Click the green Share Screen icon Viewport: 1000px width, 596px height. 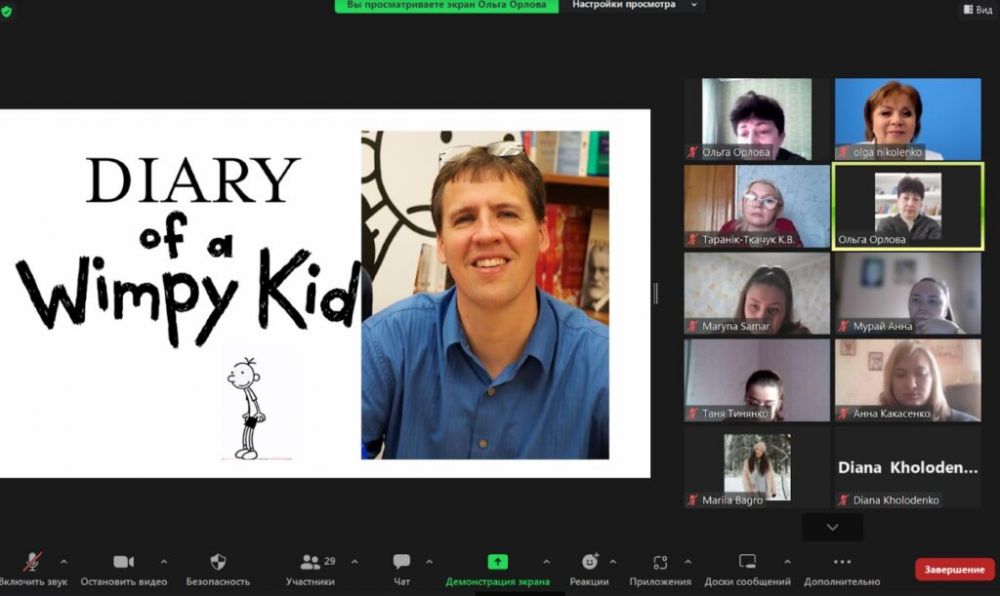click(x=497, y=562)
